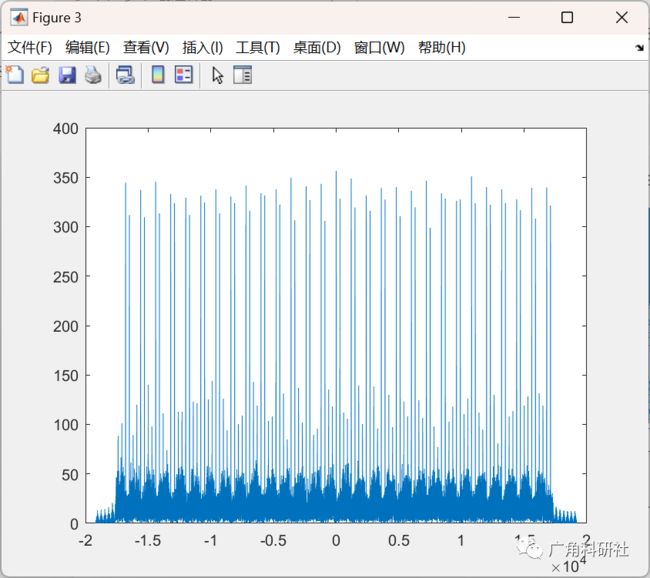Open the 帮助(H) menu
Screen dimensions: 650x578
(x=442, y=47)
